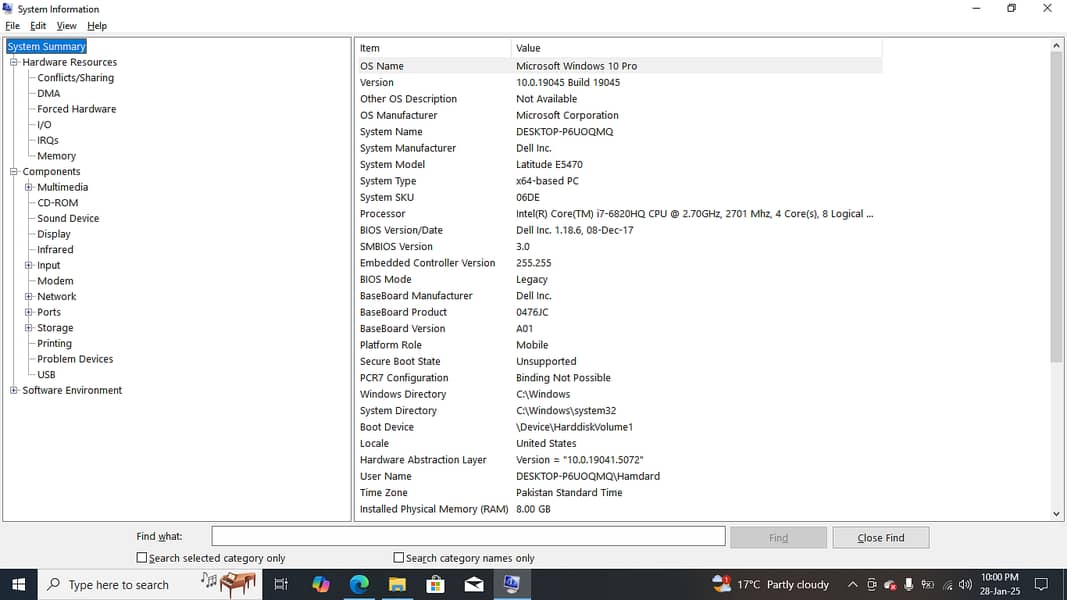Click the Copilot icon on the taskbar
Image resolution: width=1067 pixels, height=600 pixels.
[x=321, y=585]
